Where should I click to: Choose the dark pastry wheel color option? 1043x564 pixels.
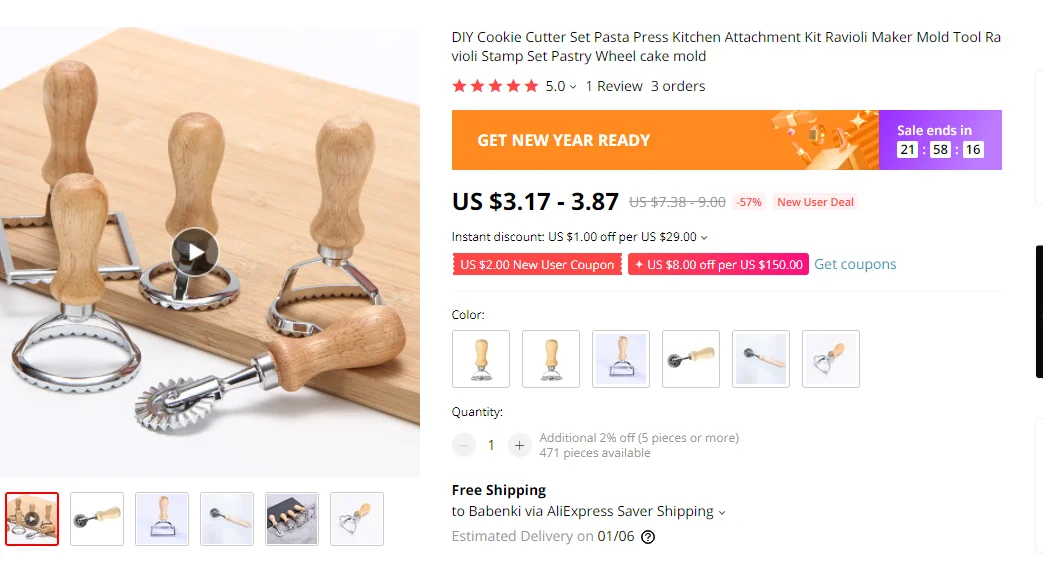690,359
